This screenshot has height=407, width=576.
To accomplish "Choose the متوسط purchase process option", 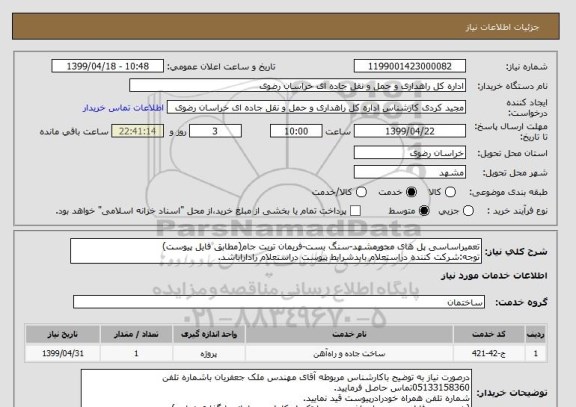I will (424, 211).
